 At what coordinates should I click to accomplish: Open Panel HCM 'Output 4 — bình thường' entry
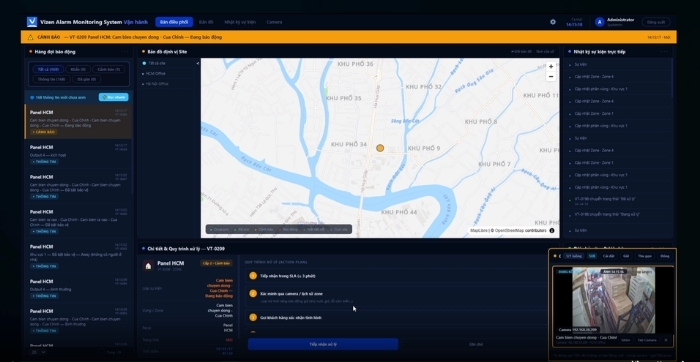tap(78, 288)
